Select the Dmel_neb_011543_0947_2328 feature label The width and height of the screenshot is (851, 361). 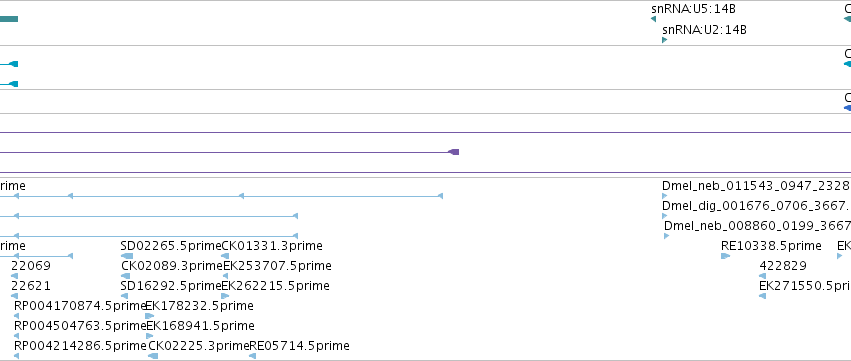[x=756, y=186]
